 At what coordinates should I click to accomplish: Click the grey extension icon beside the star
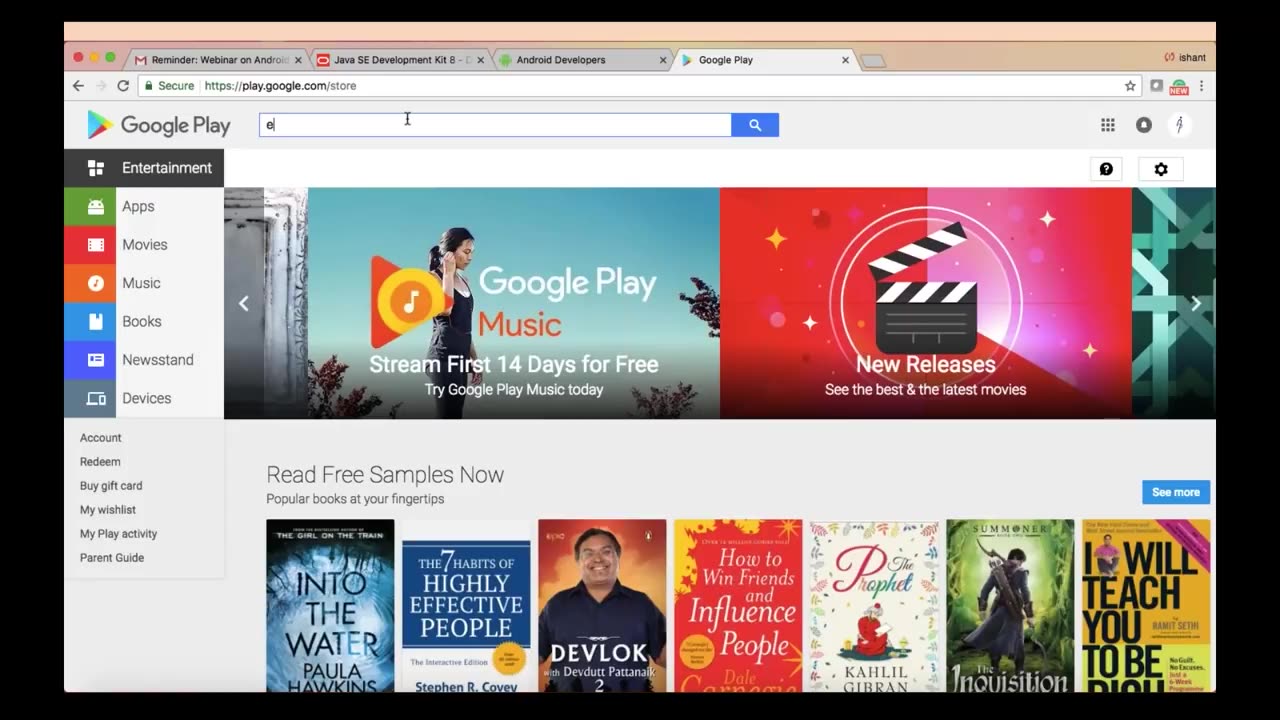pos(1156,86)
